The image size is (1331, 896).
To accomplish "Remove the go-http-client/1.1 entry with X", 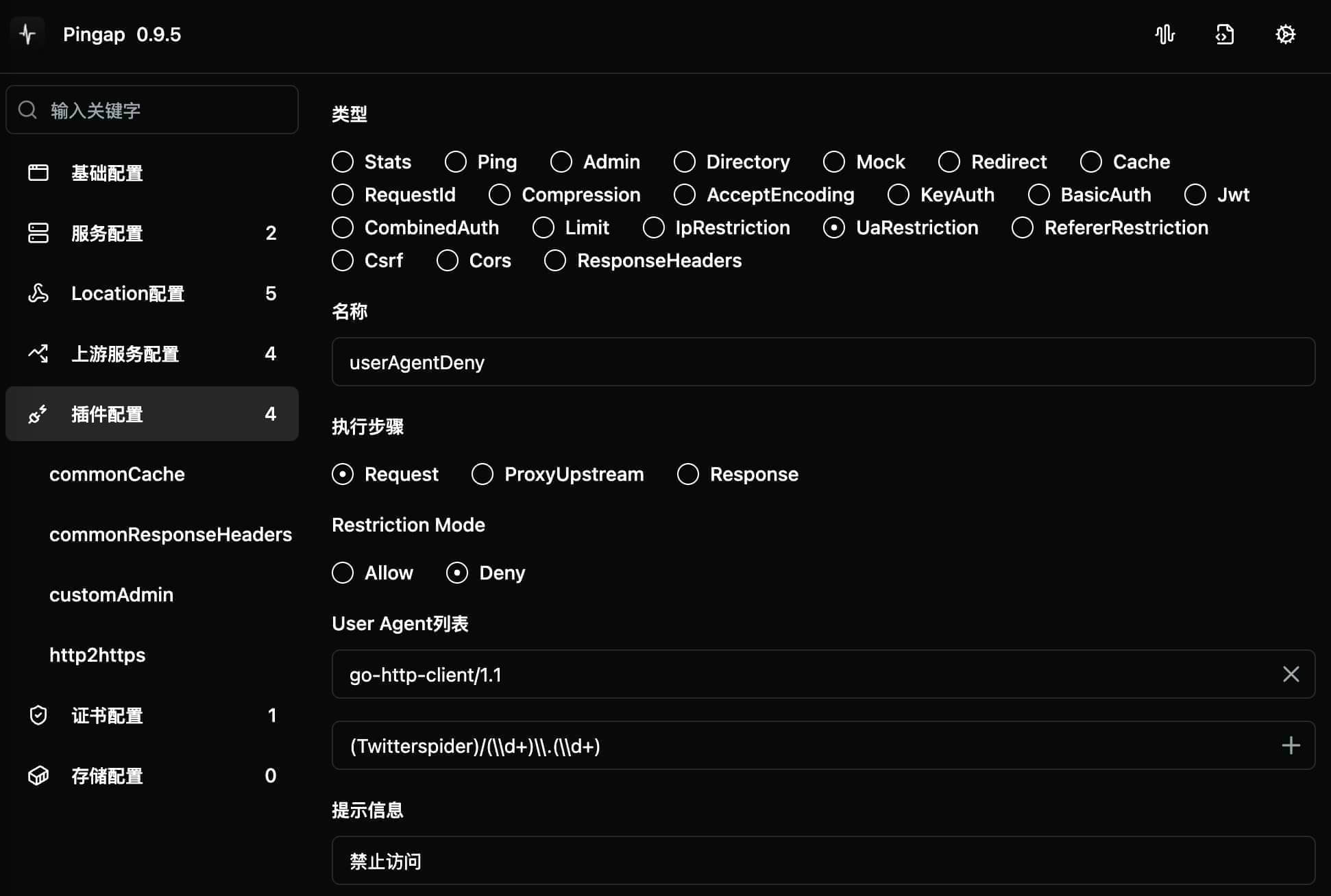I will tap(1291, 674).
